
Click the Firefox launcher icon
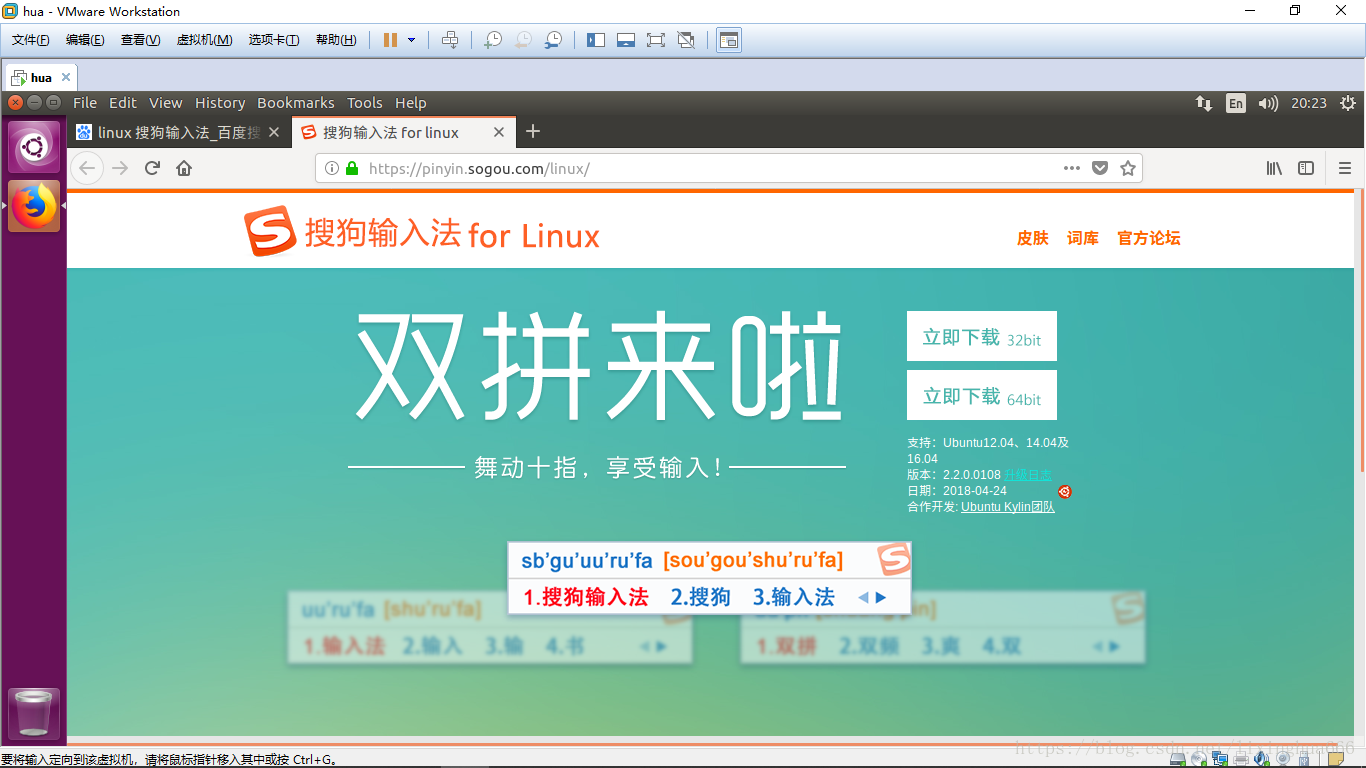(34, 206)
